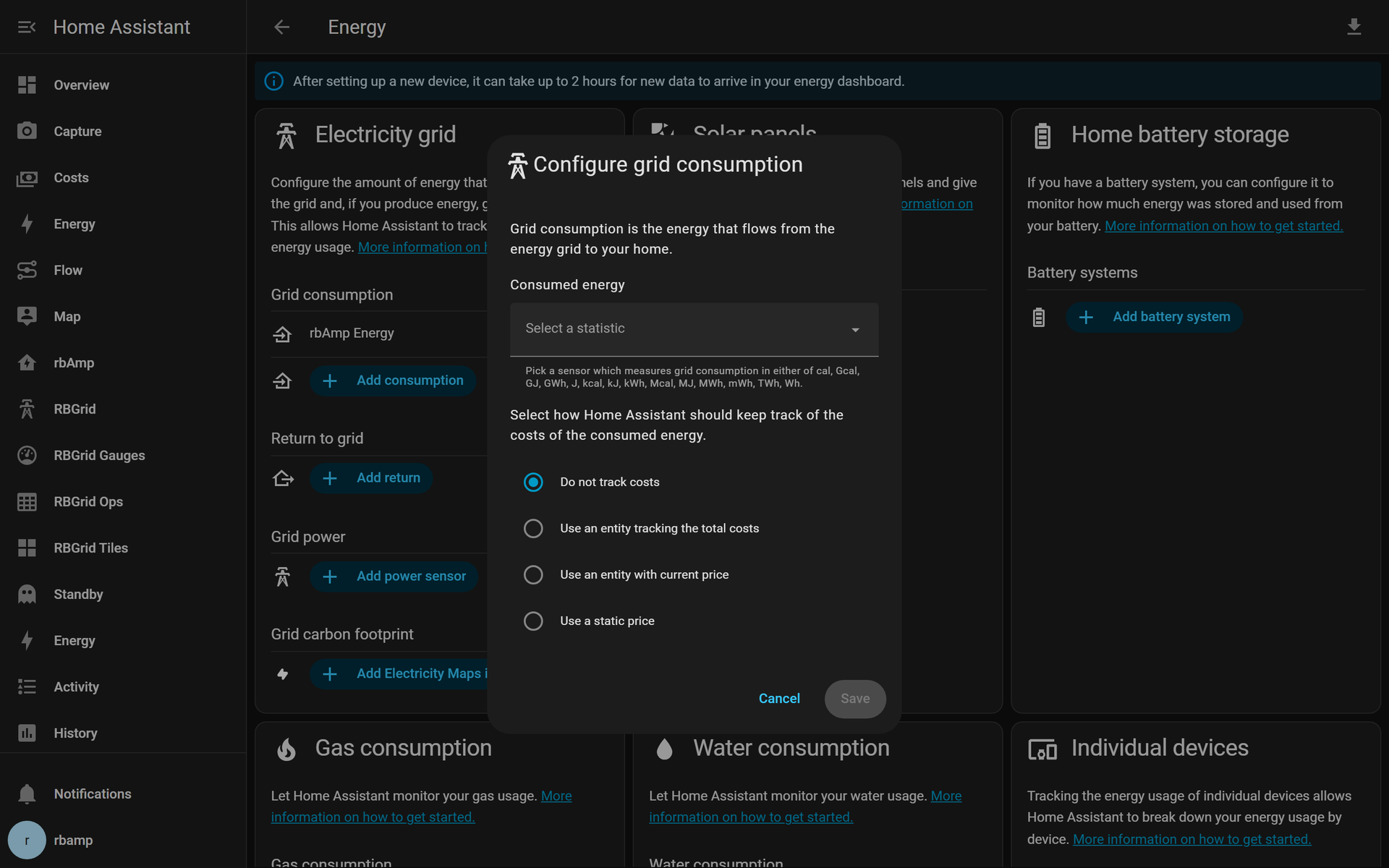Select Do not track costs

coord(533,482)
